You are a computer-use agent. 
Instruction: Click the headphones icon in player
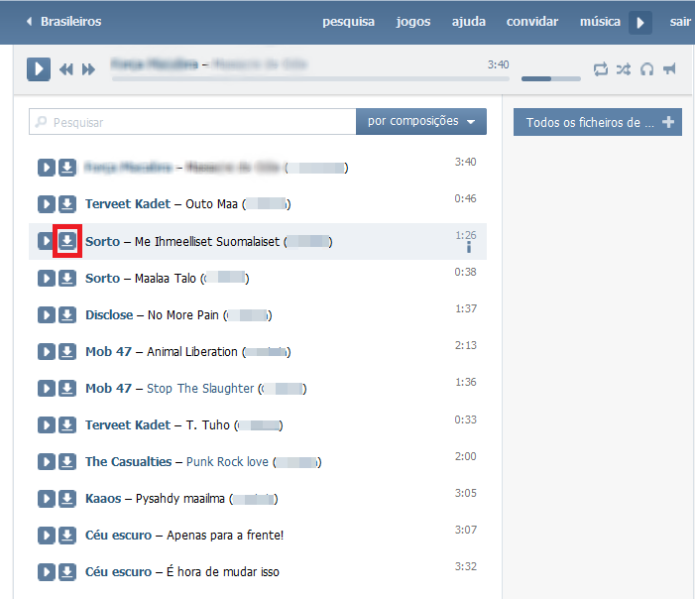[x=647, y=69]
